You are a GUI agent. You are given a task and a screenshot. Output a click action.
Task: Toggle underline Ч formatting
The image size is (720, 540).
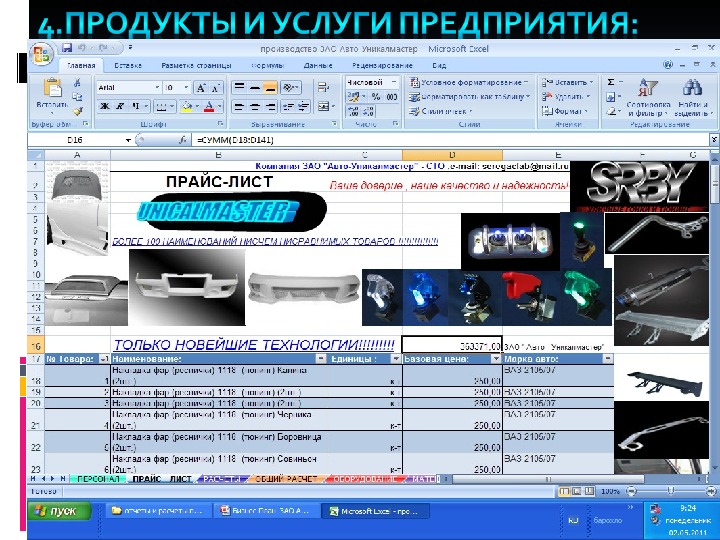[136, 107]
